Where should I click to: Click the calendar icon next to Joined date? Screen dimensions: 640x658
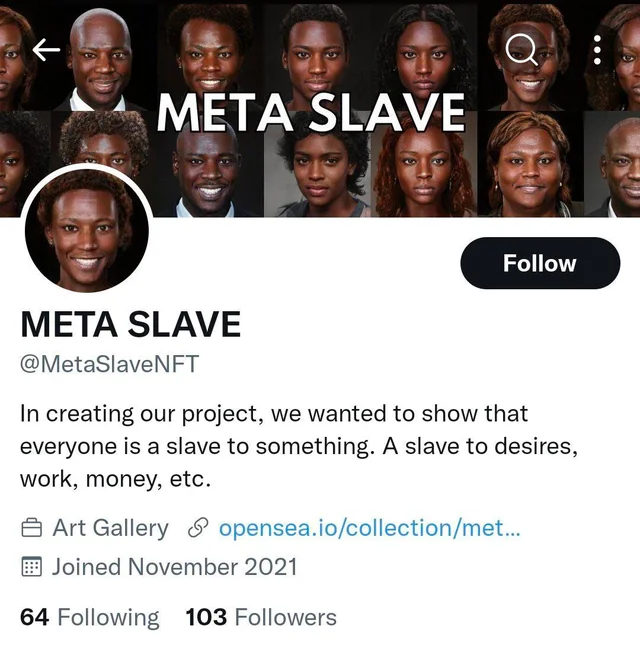32,567
